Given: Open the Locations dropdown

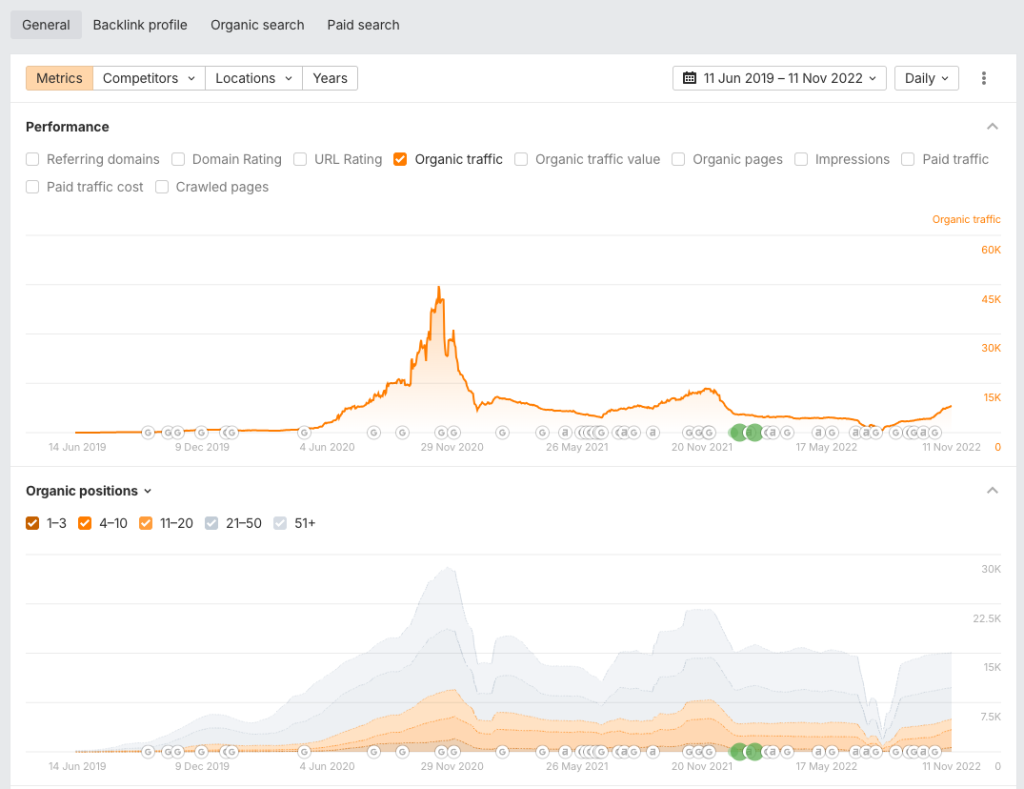Looking at the screenshot, I should (x=254, y=78).
